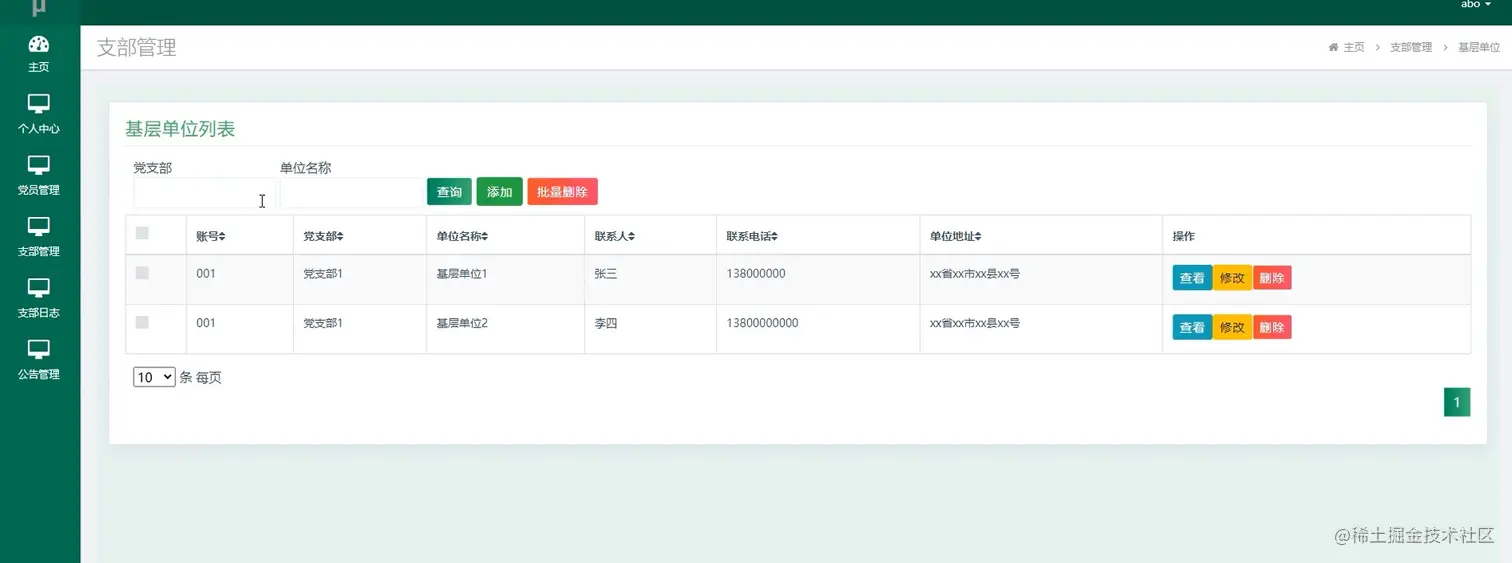Click the 单位名称 search input field
Image resolution: width=1512 pixels, height=563 pixels.
tap(351, 193)
